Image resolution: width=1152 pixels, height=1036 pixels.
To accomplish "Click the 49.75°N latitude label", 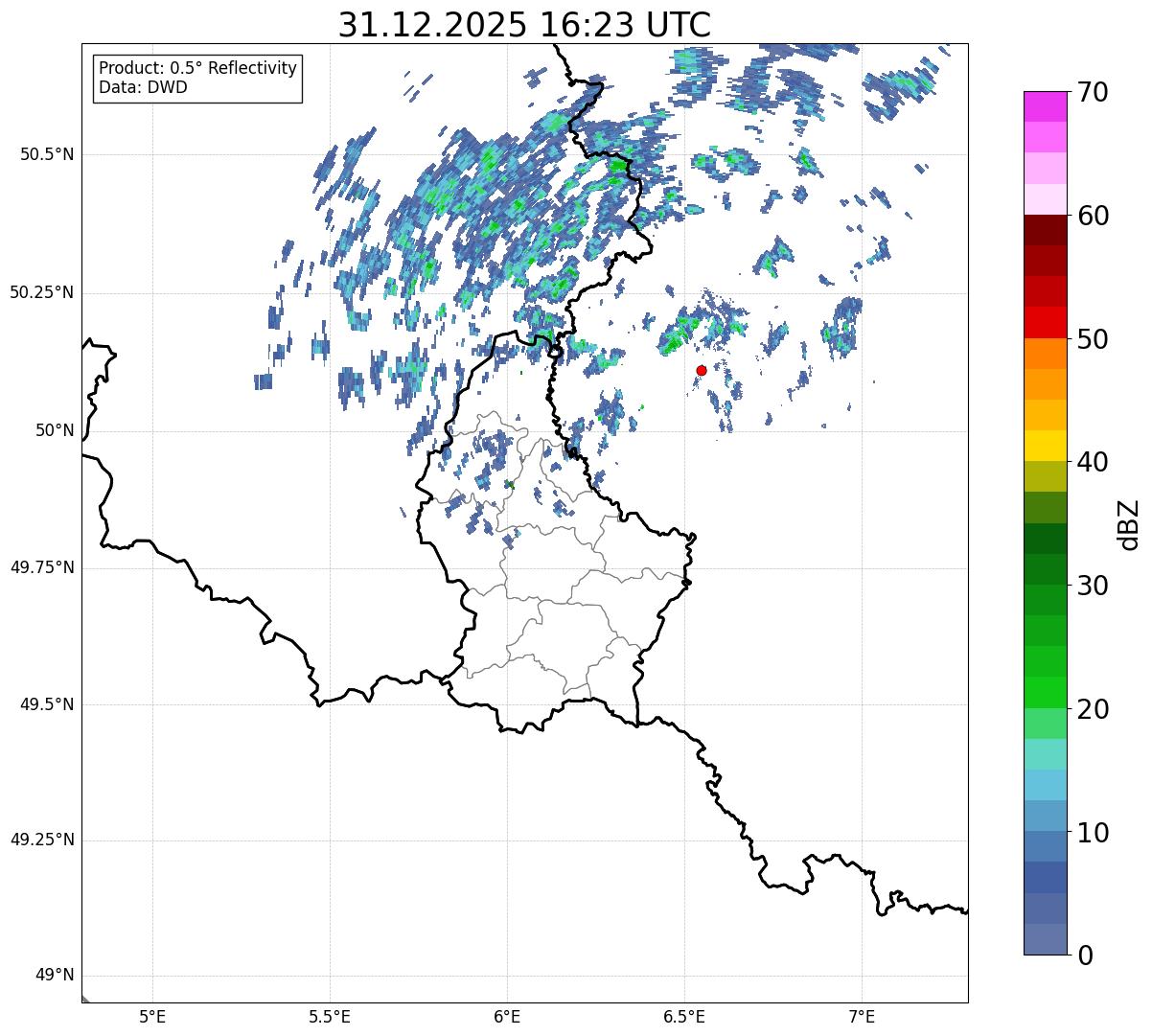I will (x=42, y=567).
